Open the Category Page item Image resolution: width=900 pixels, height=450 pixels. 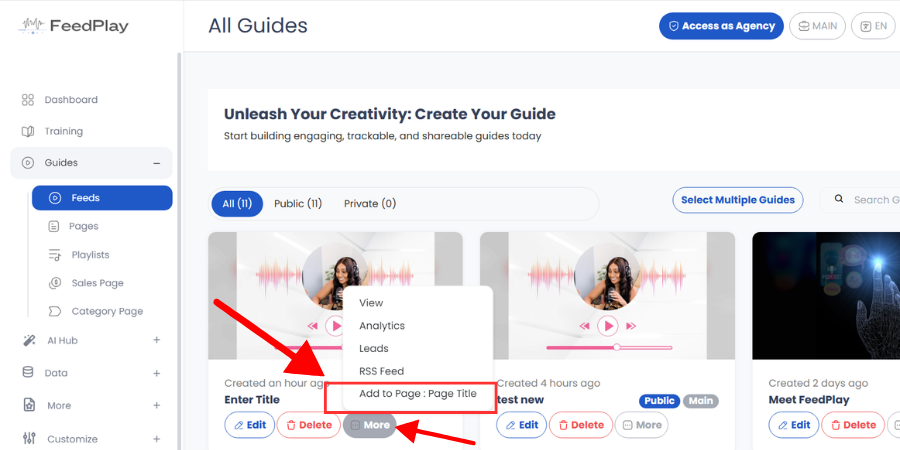[x=95, y=311]
